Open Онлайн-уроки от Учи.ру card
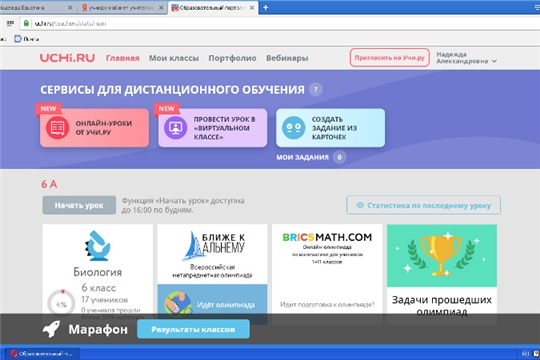Viewport: 540px width, 360px height. point(94,128)
